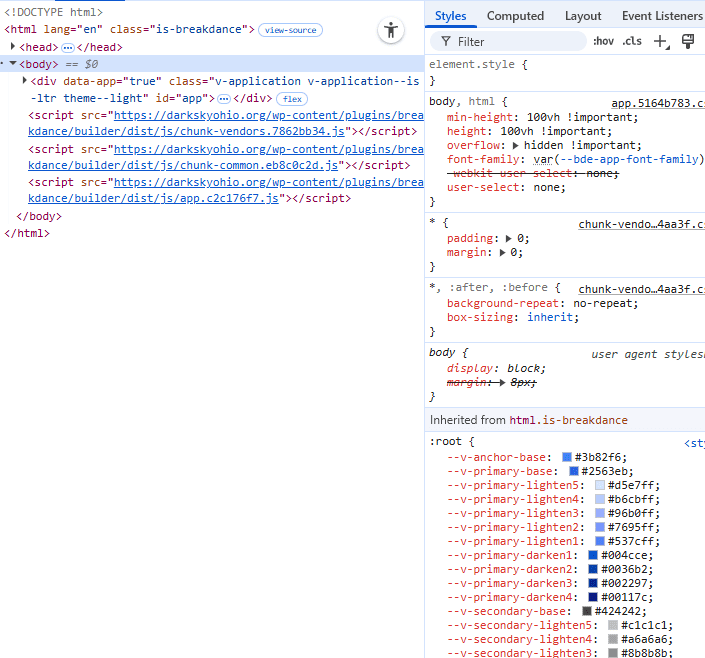The height and width of the screenshot is (658, 705).
Task: Click the box-sizing inherit declaration
Action: tap(513, 318)
